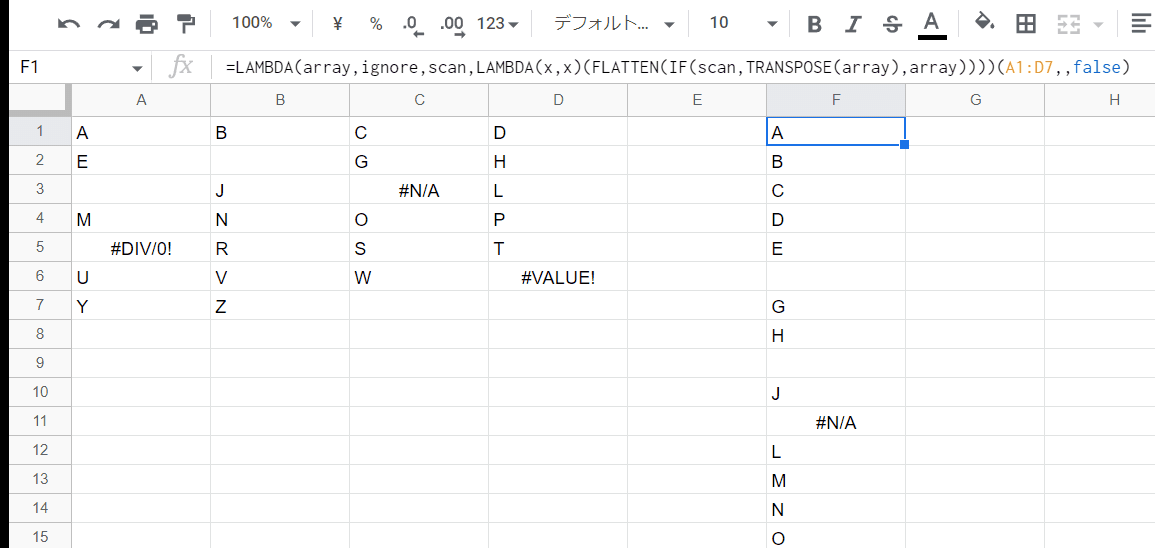
Task: Select column A header
Action: pos(141,100)
